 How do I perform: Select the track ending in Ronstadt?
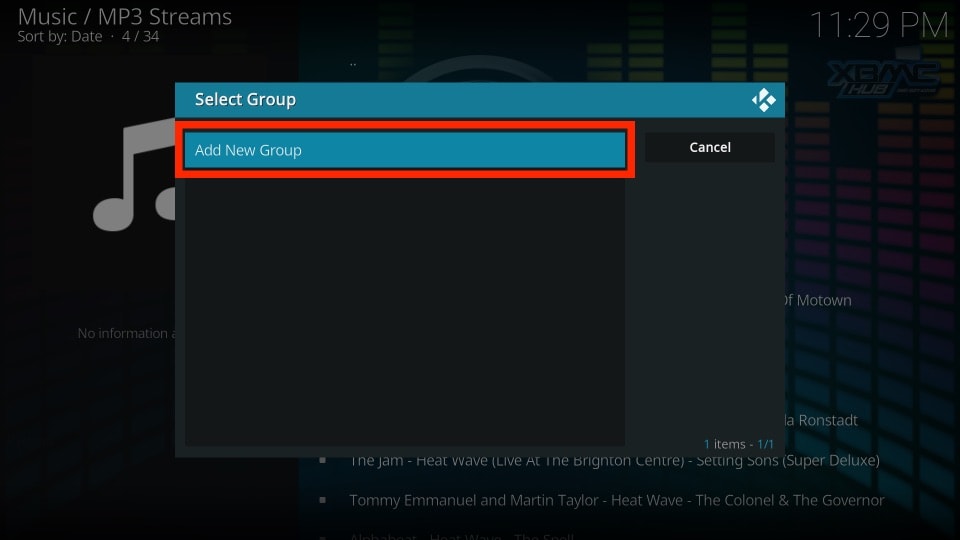point(822,420)
